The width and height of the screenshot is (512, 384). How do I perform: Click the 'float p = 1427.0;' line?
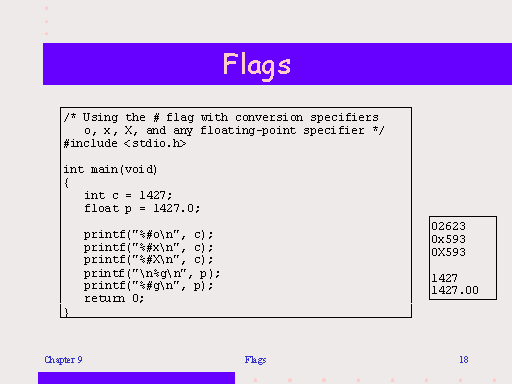tap(142, 208)
